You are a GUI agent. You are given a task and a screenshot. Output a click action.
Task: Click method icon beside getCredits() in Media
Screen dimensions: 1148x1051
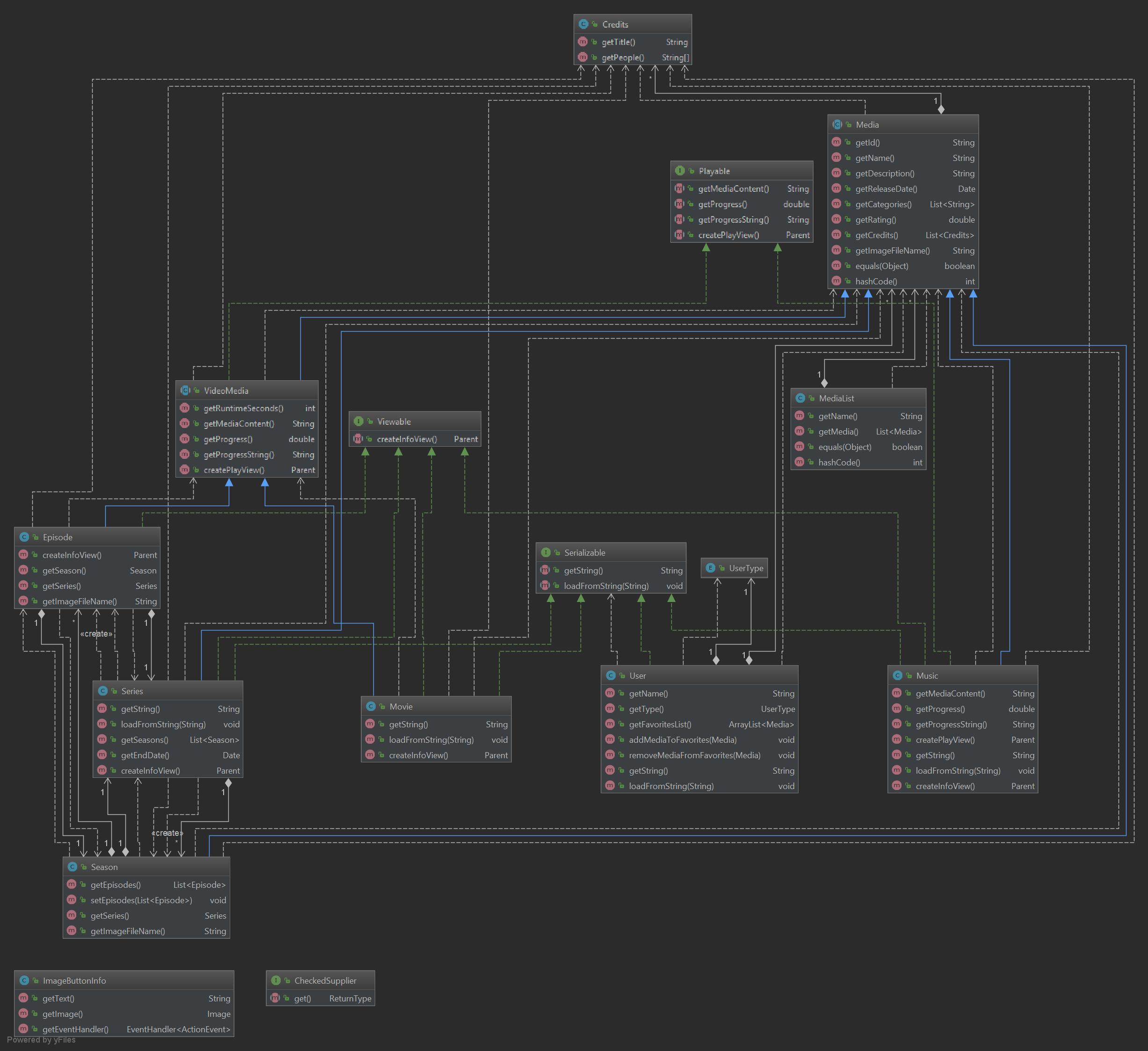[x=836, y=234]
